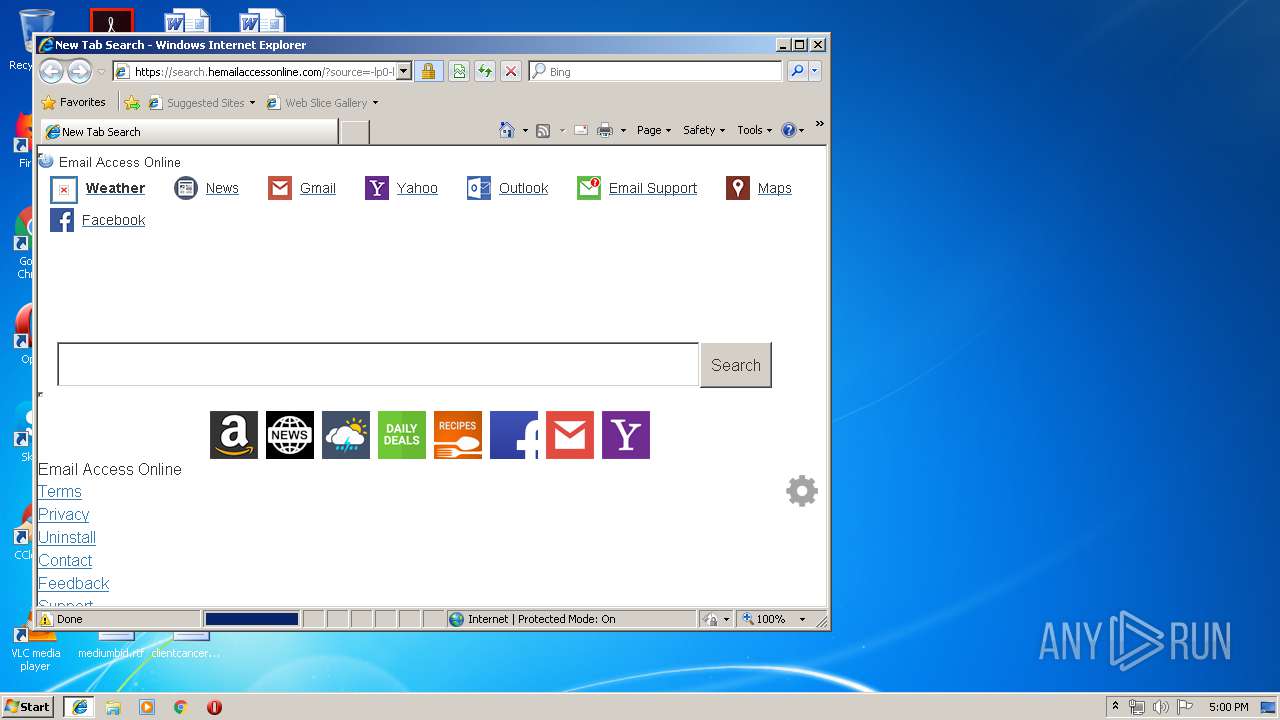Open the Contact link
The image size is (1280, 720).
click(65, 561)
